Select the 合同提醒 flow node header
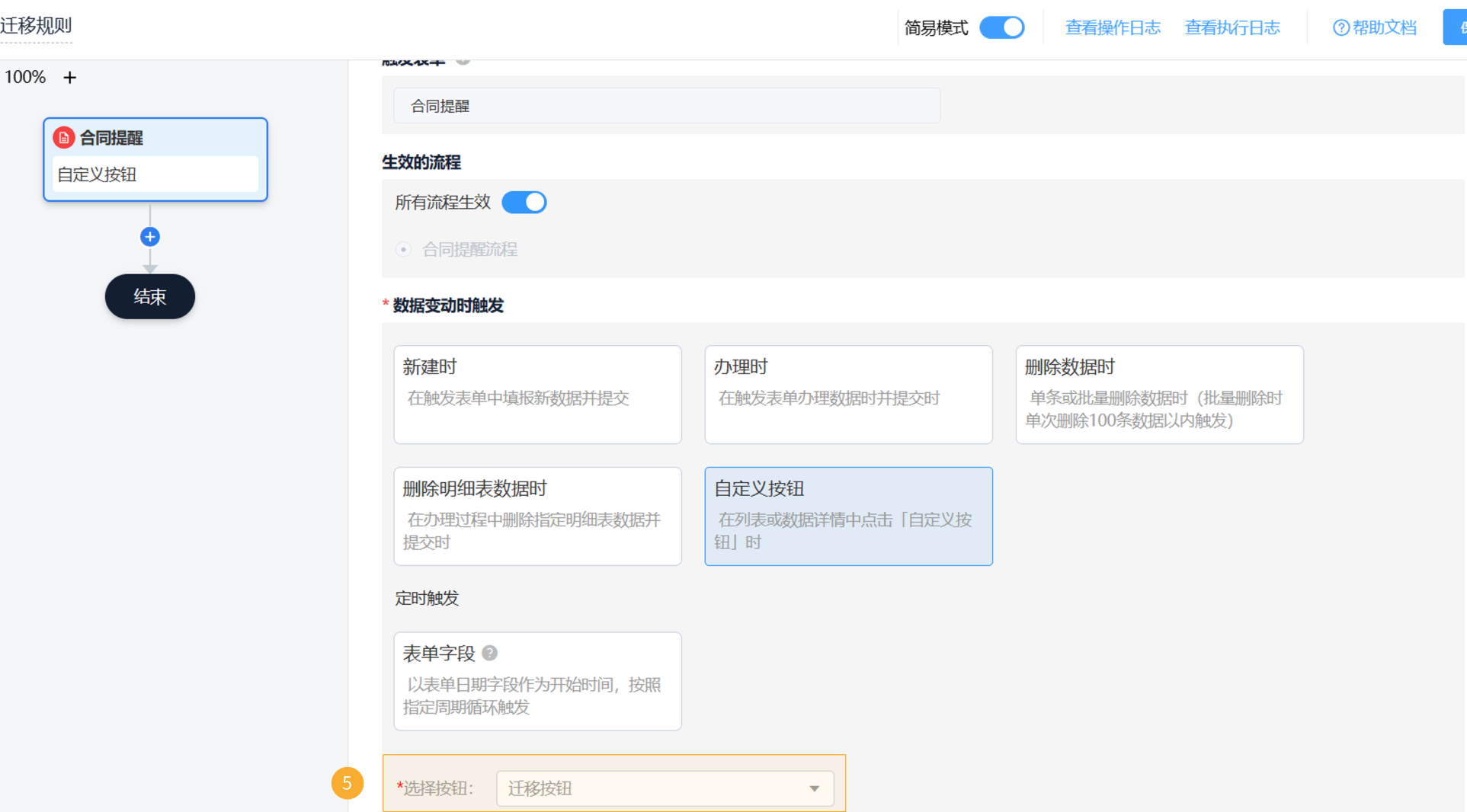The width and height of the screenshot is (1467, 812). click(x=155, y=138)
